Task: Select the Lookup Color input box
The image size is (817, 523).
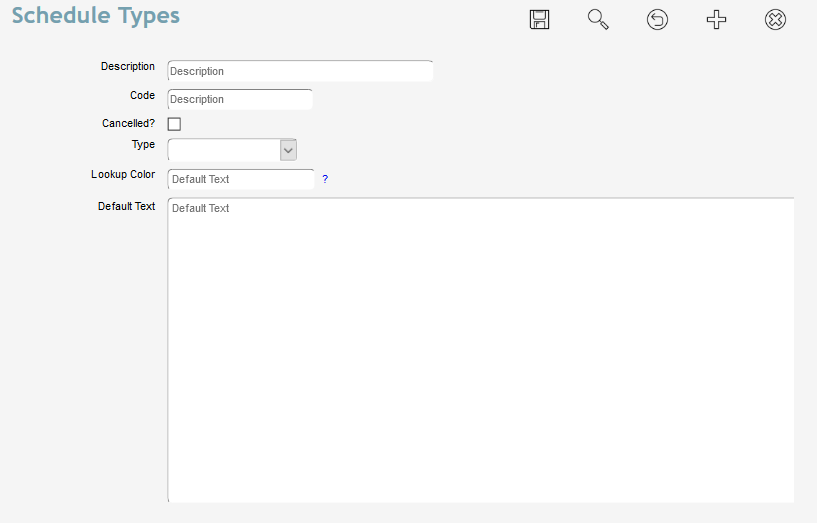Action: point(241,179)
